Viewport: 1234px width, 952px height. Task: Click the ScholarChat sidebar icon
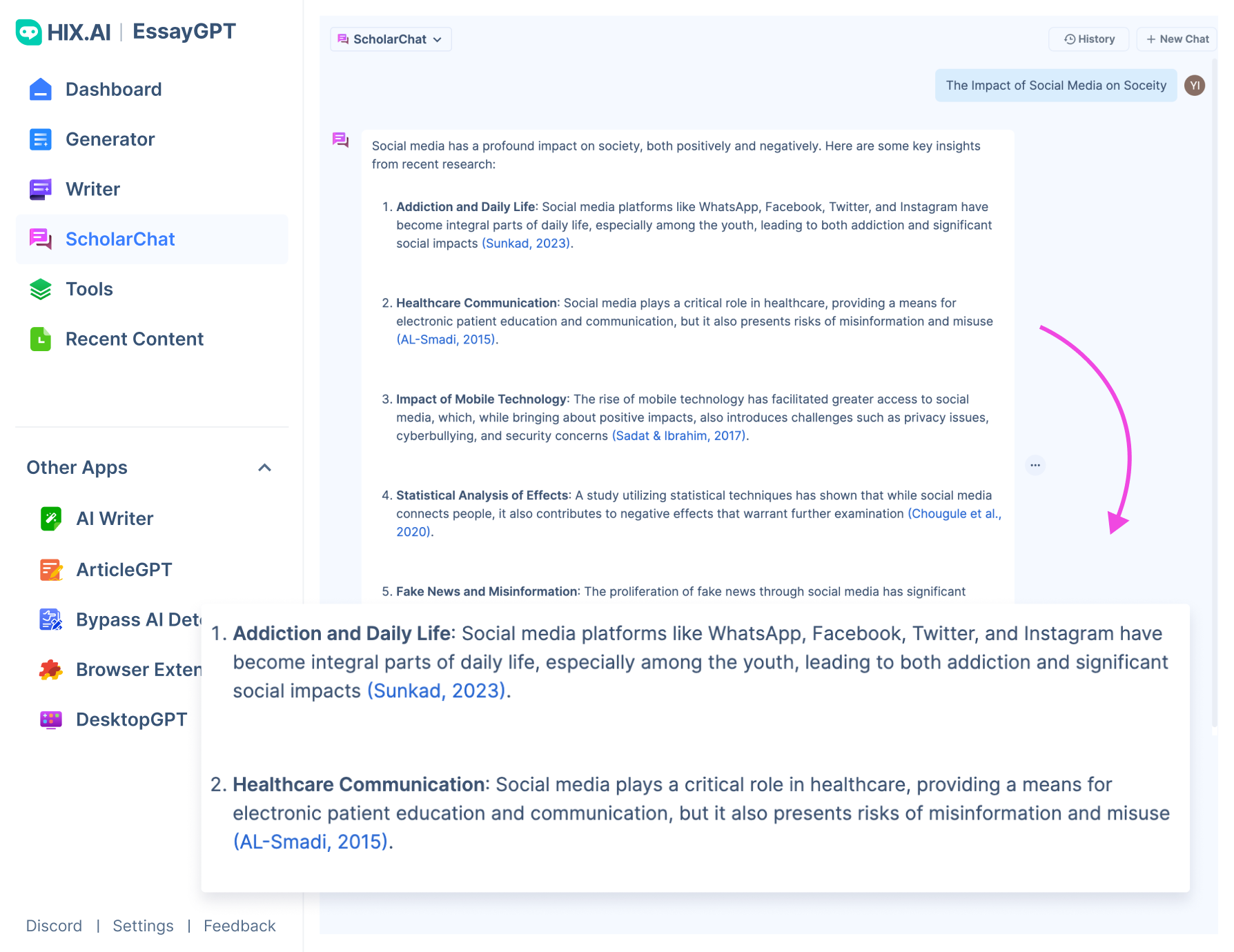(x=41, y=239)
